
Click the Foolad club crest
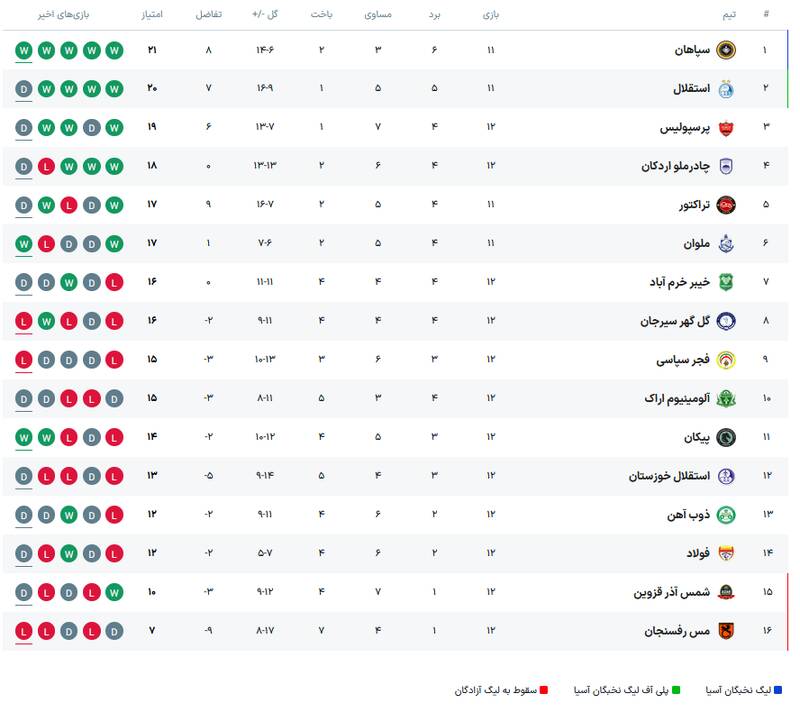click(726, 553)
